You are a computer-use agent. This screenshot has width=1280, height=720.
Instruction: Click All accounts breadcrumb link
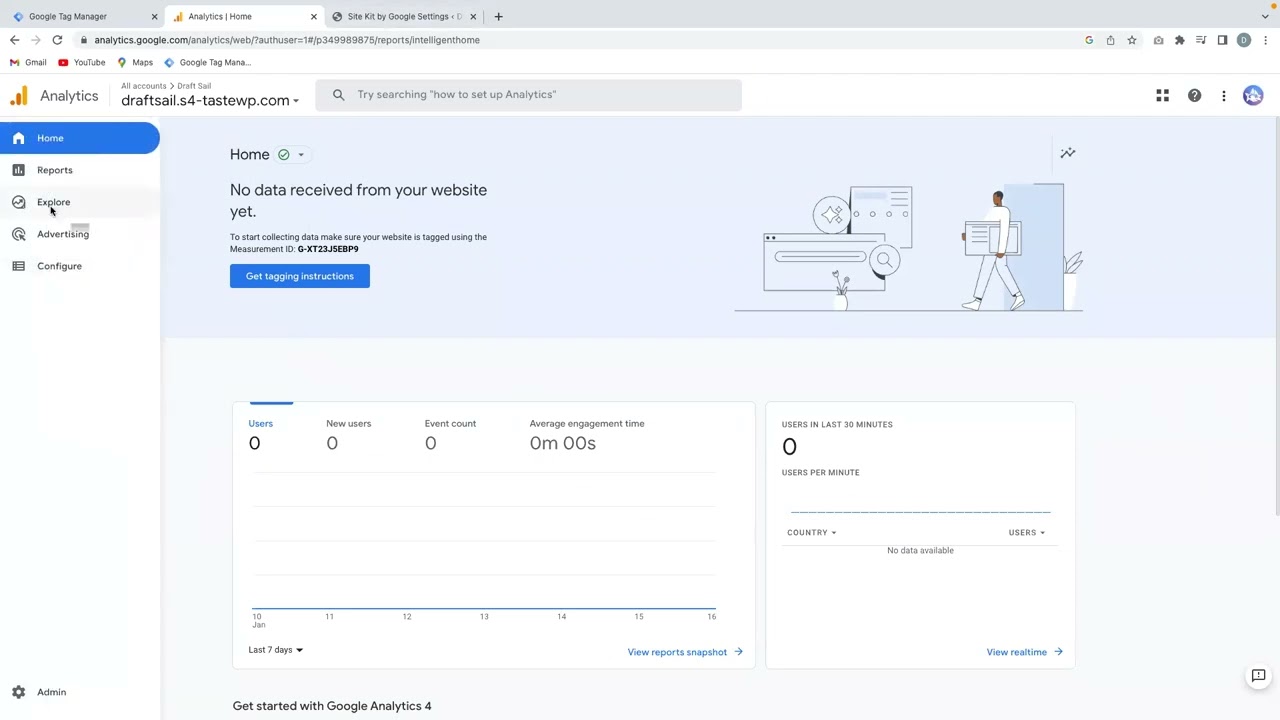[144, 86]
